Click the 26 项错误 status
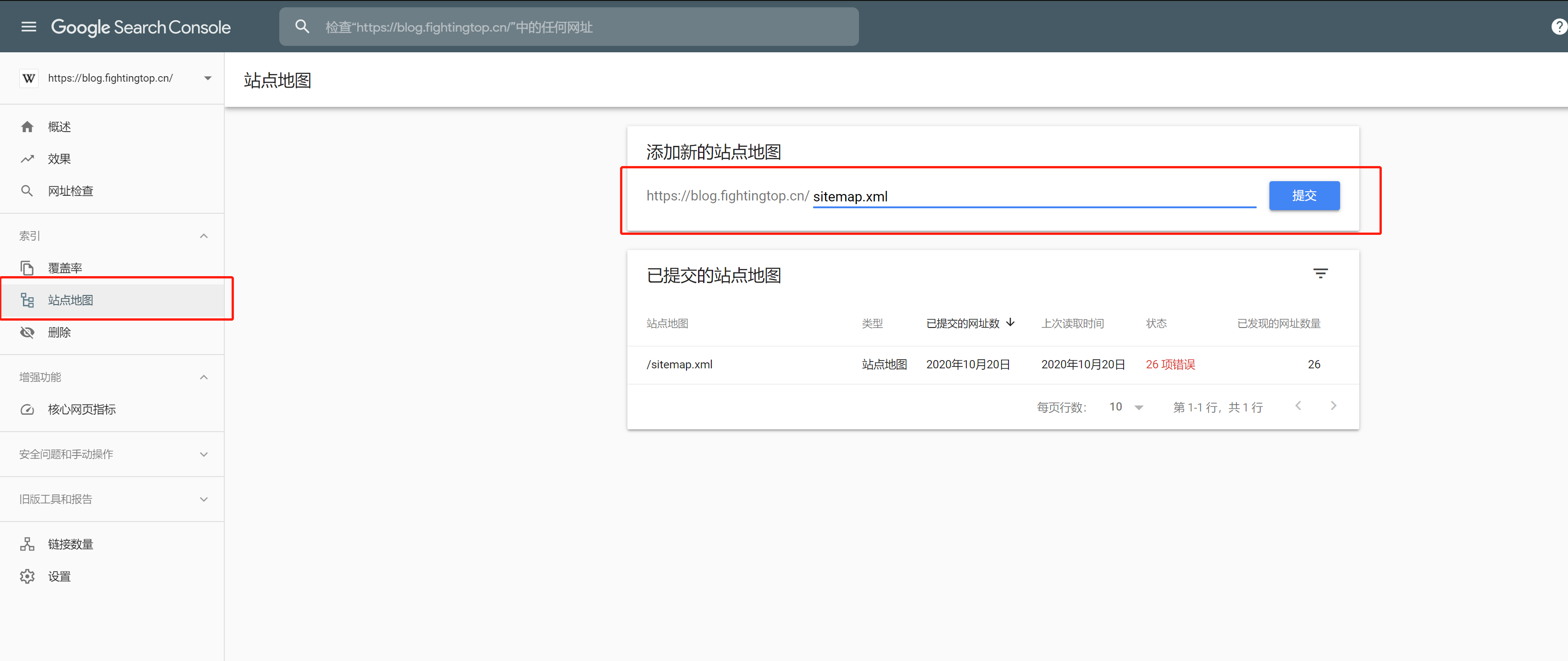The height and width of the screenshot is (661, 1568). pos(1170,365)
